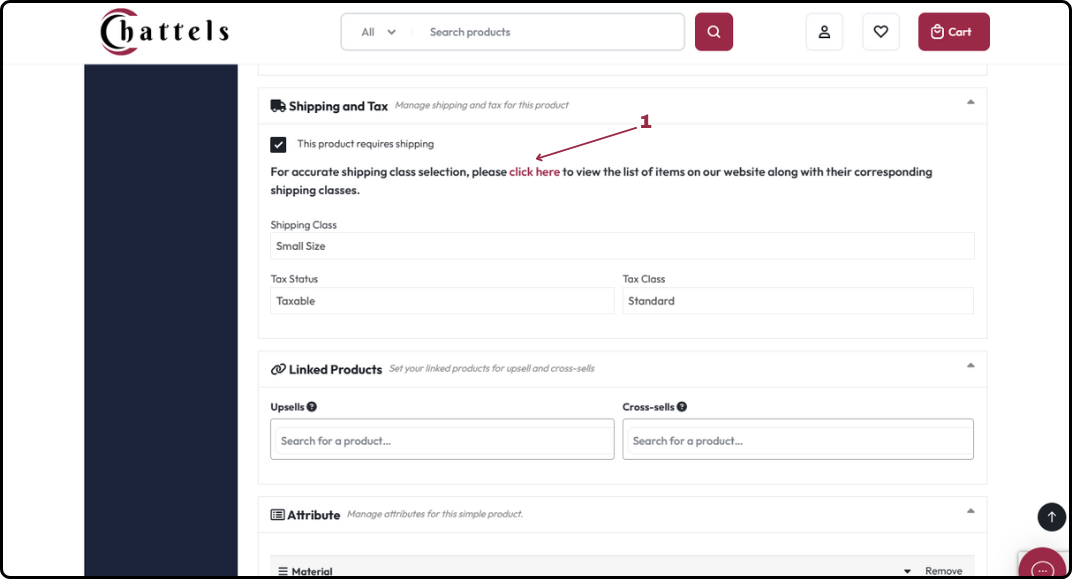Collapse the Linked Products section
Screen dimensions: 1072x579
(970, 366)
